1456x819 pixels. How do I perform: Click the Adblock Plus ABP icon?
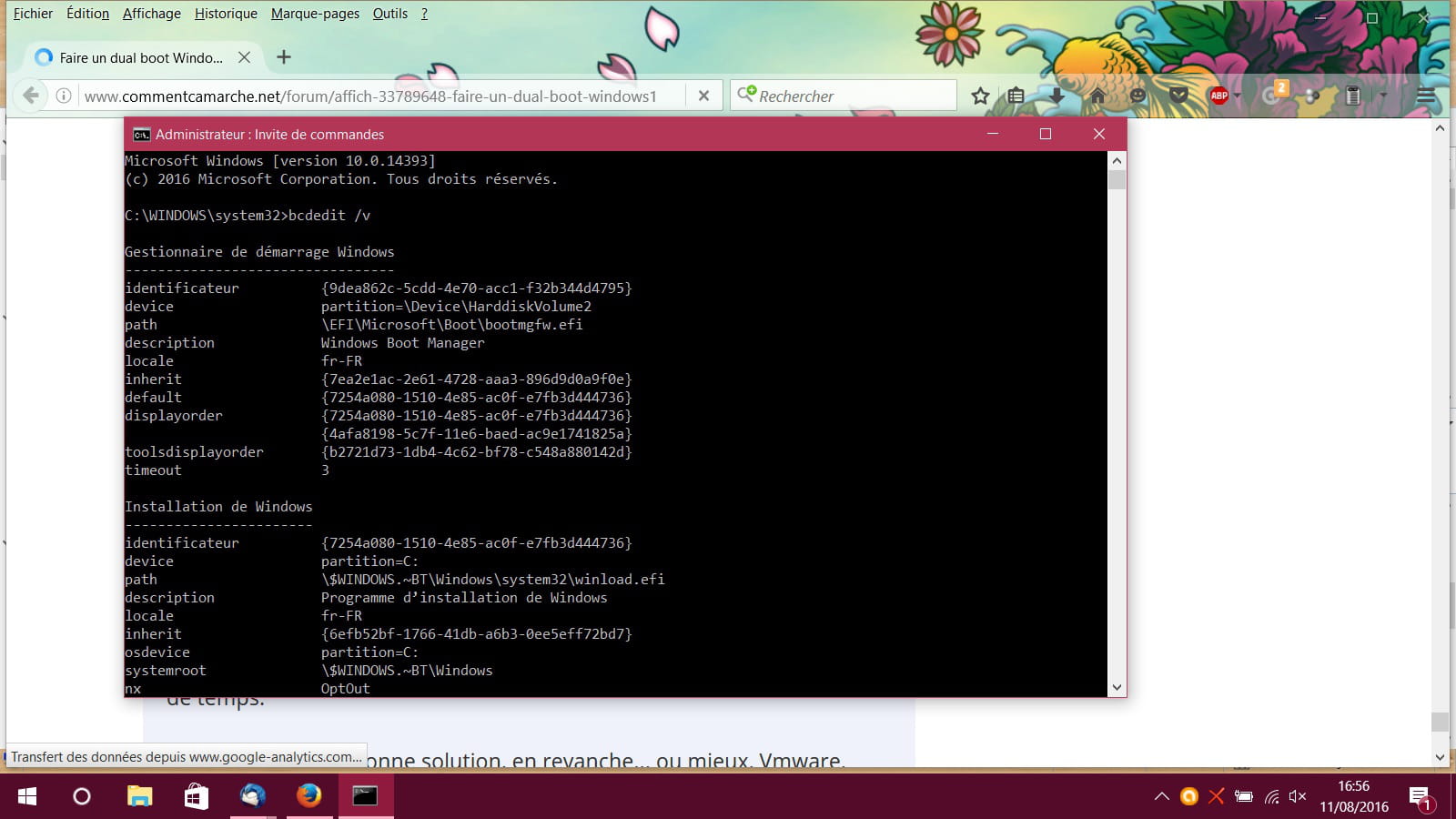tap(1218, 96)
